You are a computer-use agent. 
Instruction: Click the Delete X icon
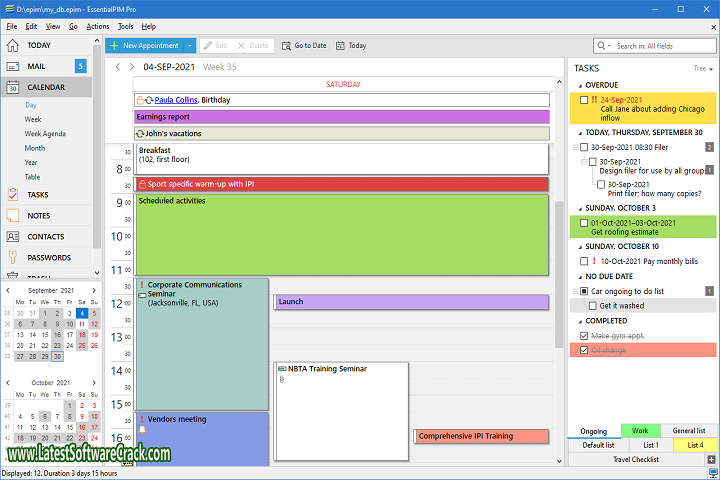[241, 46]
